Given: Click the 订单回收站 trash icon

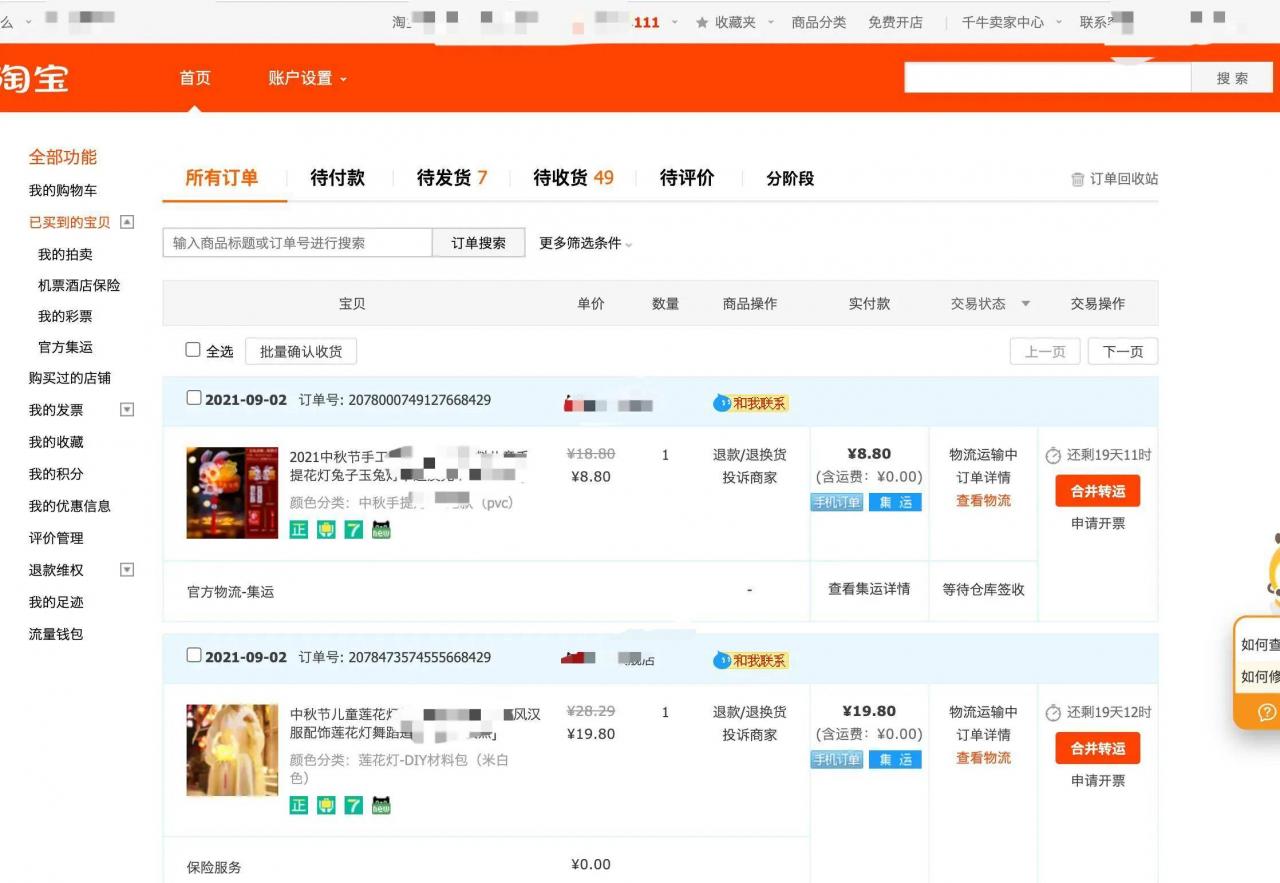Looking at the screenshot, I should [x=1078, y=178].
